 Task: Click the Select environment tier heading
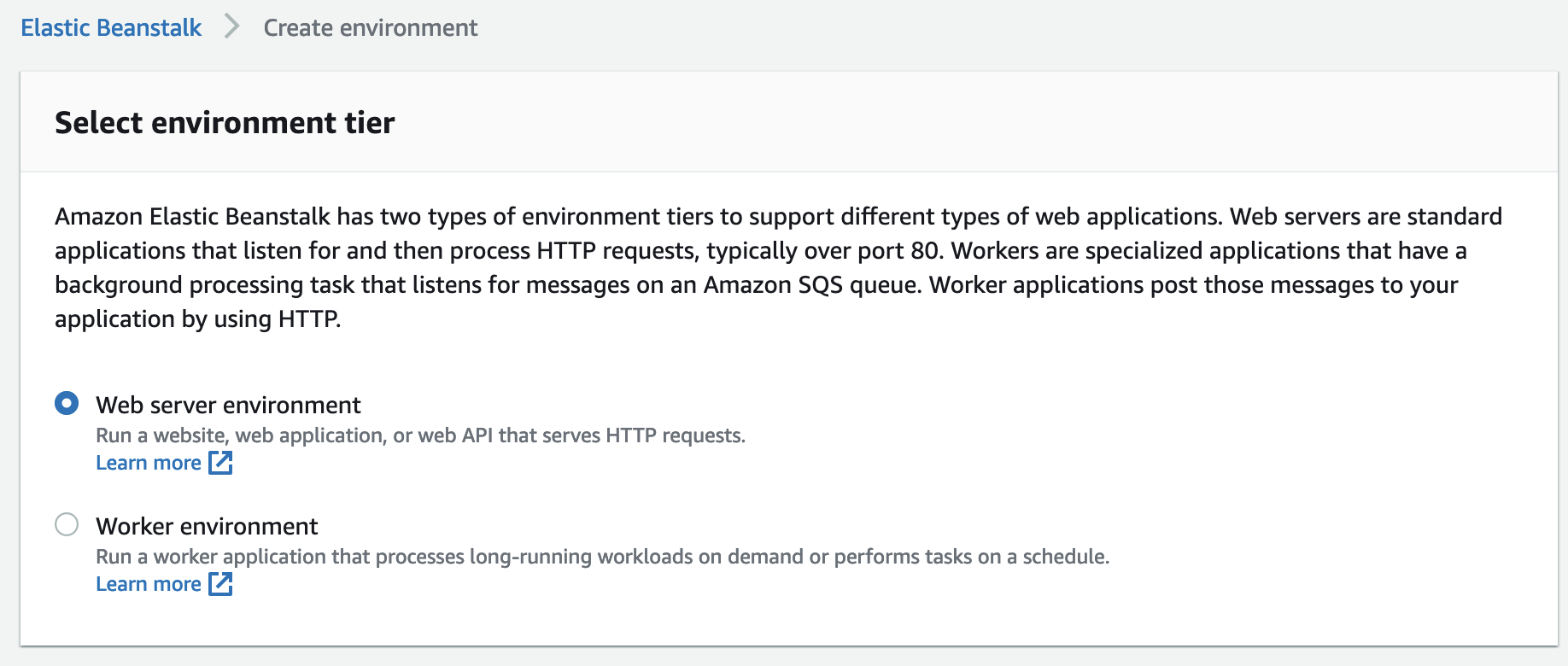(225, 123)
